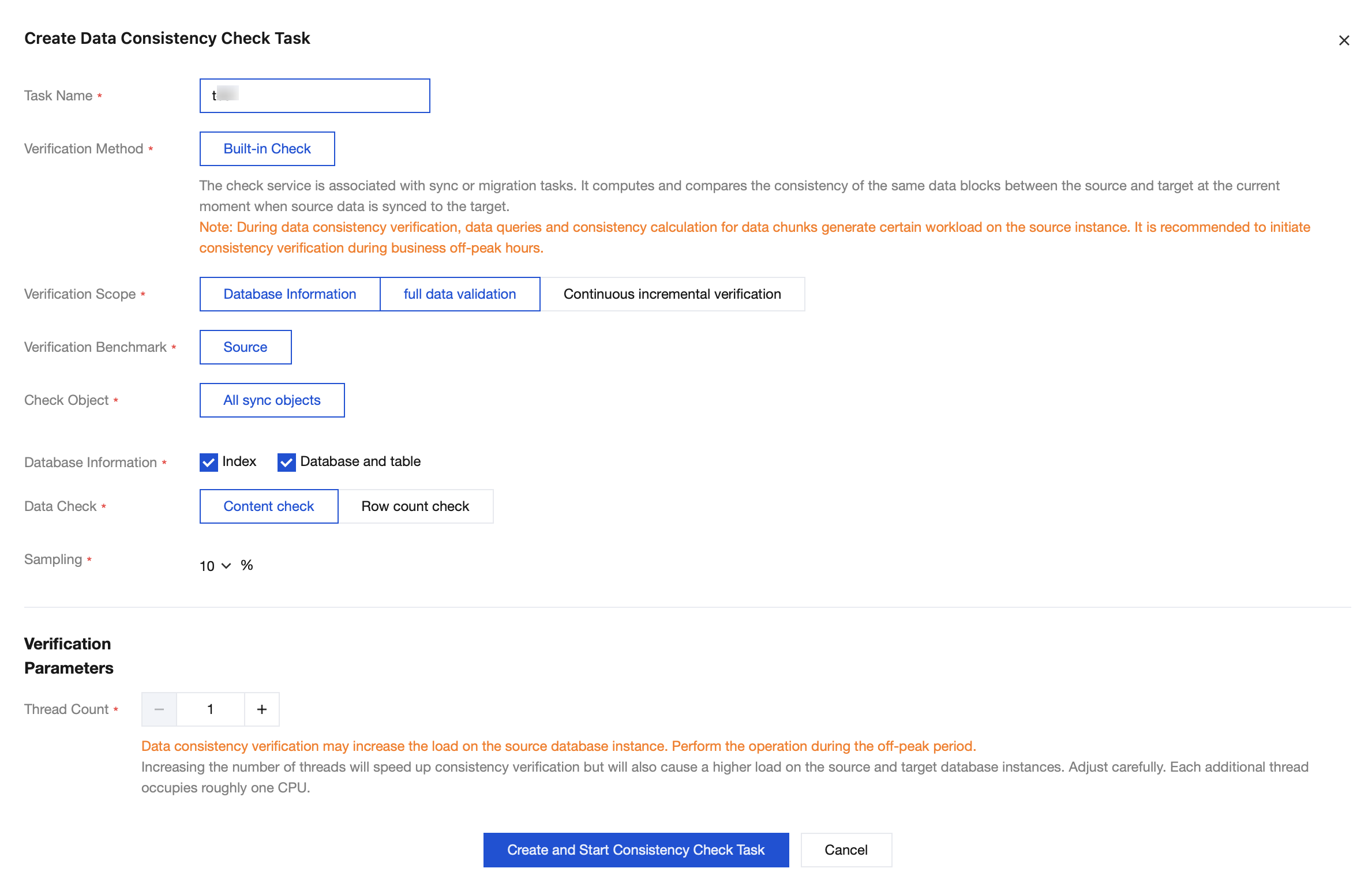
Task: Switch to Row count check
Action: [x=415, y=506]
